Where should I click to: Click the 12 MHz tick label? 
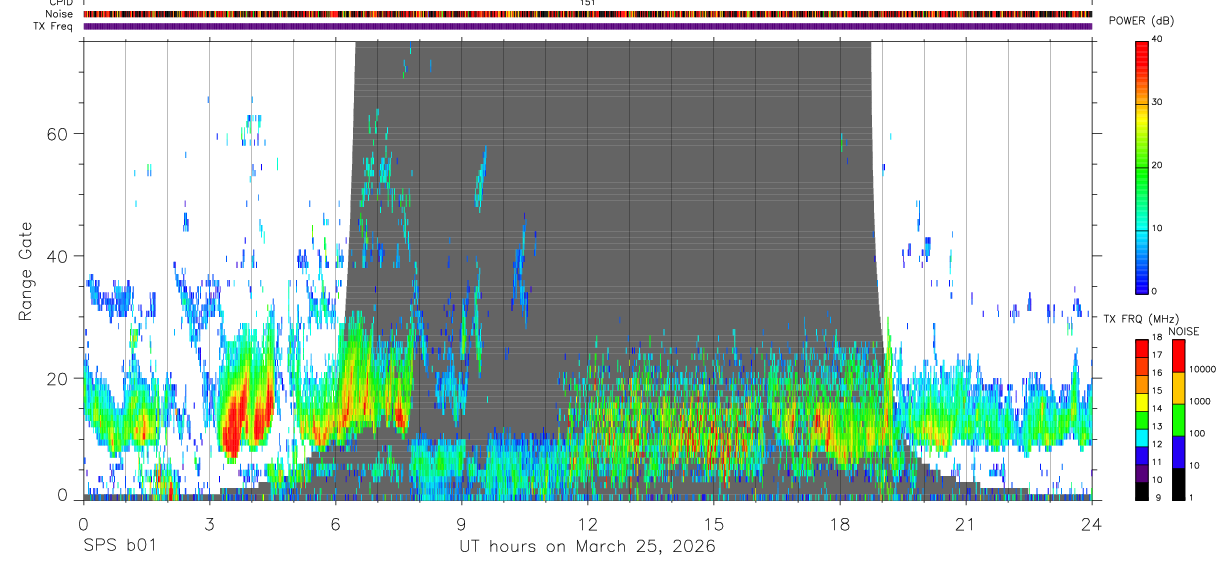[x=1158, y=444]
